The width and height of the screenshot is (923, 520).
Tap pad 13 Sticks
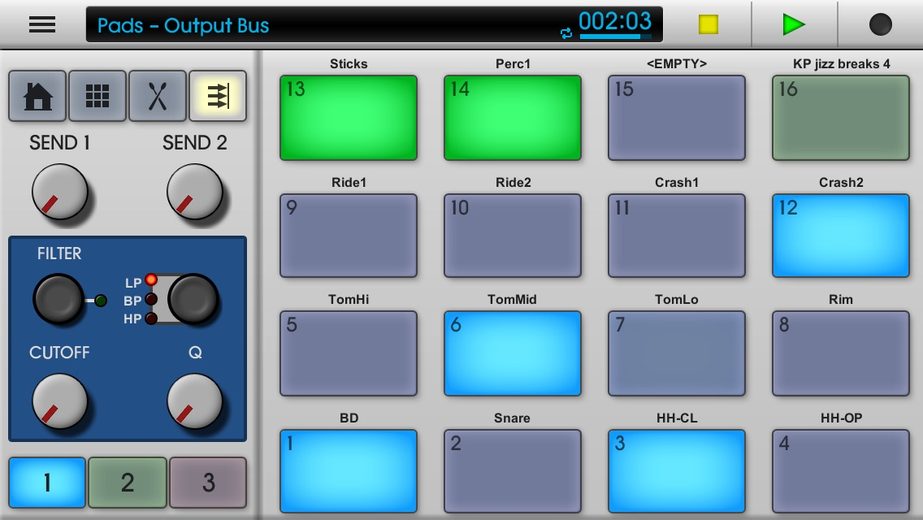[348, 118]
